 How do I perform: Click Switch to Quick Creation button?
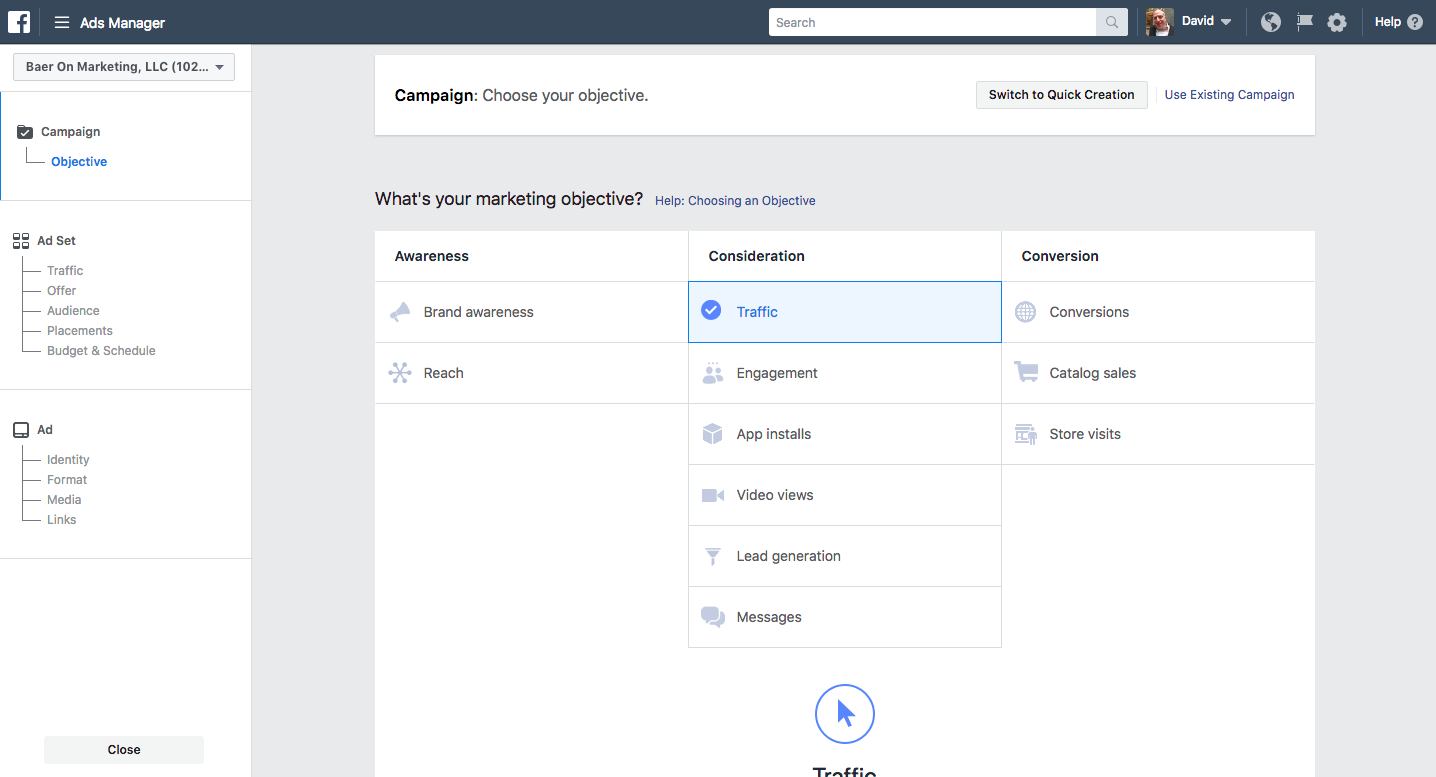point(1061,95)
